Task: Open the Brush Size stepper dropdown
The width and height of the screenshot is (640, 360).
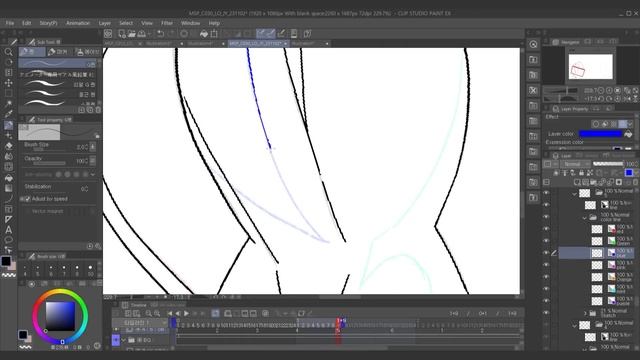Action: (93, 147)
